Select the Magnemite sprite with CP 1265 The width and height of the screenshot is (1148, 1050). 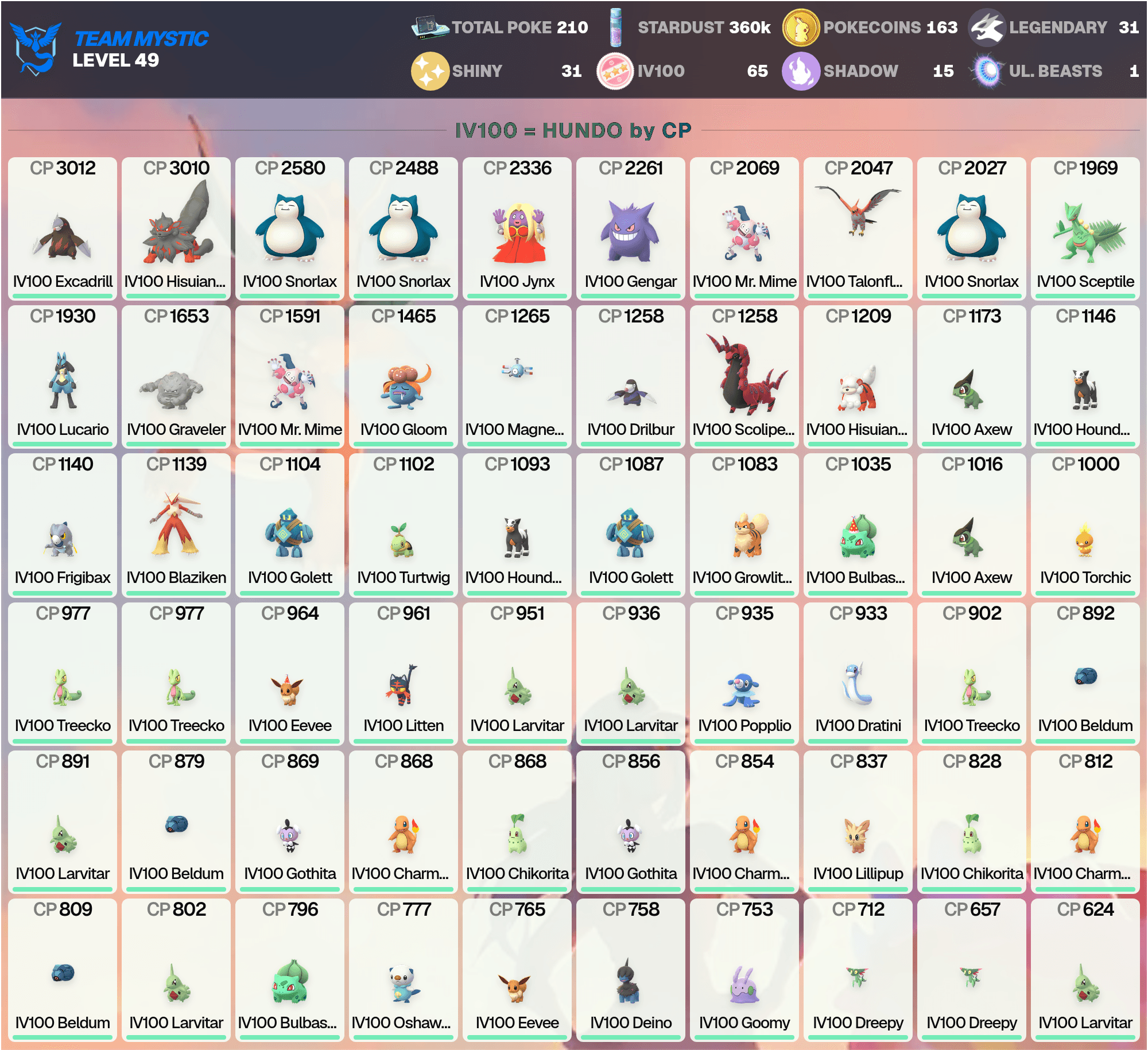pyautogui.click(x=517, y=369)
